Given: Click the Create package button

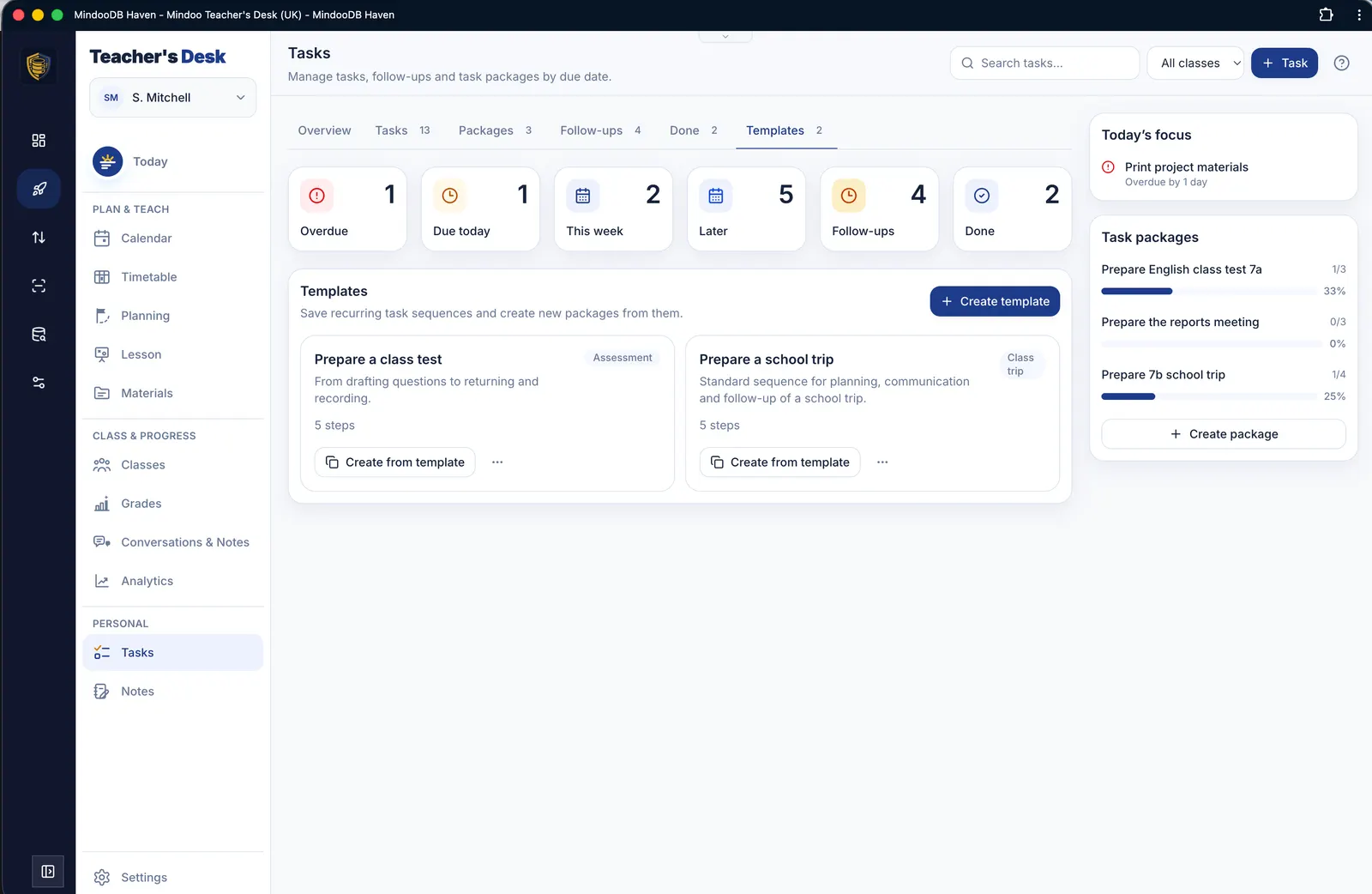Looking at the screenshot, I should (x=1224, y=434).
